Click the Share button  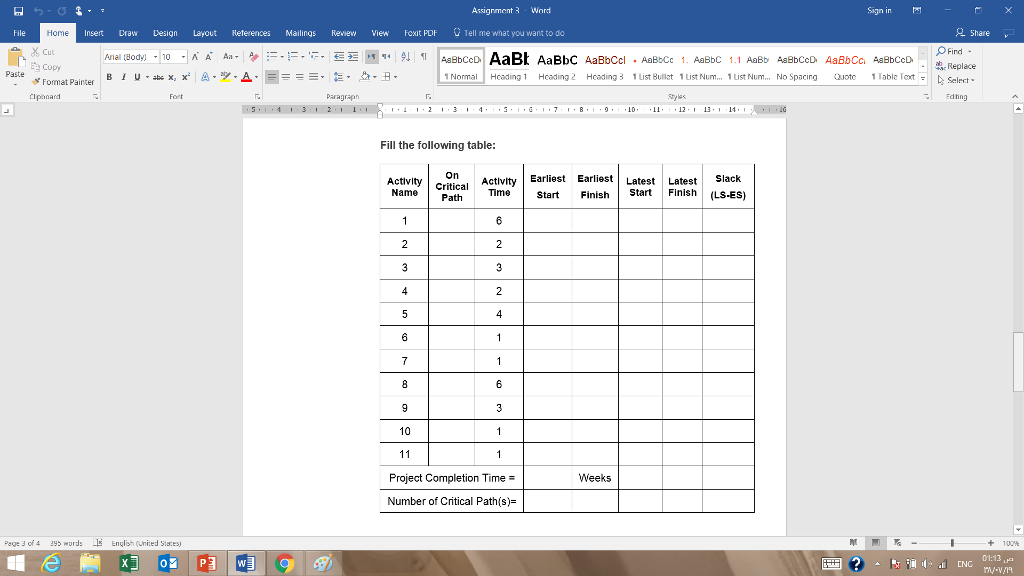972,33
